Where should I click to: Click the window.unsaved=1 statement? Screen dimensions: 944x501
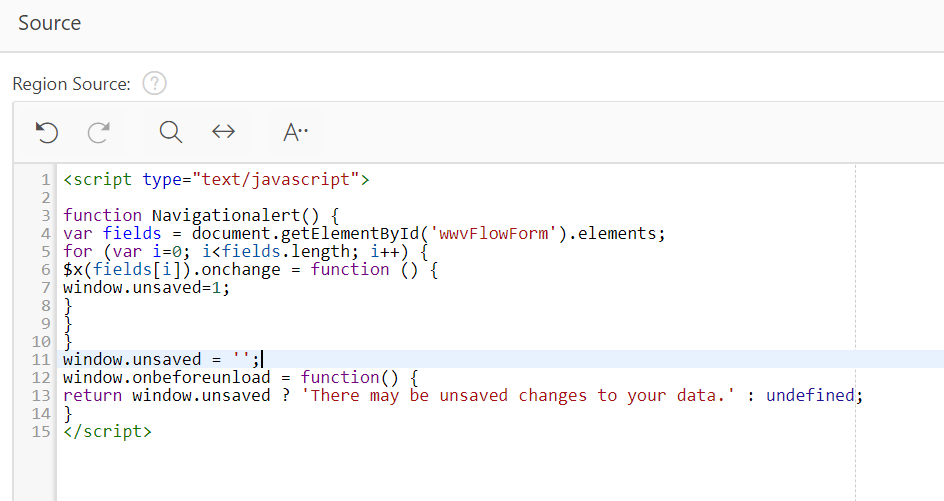[x=146, y=288]
